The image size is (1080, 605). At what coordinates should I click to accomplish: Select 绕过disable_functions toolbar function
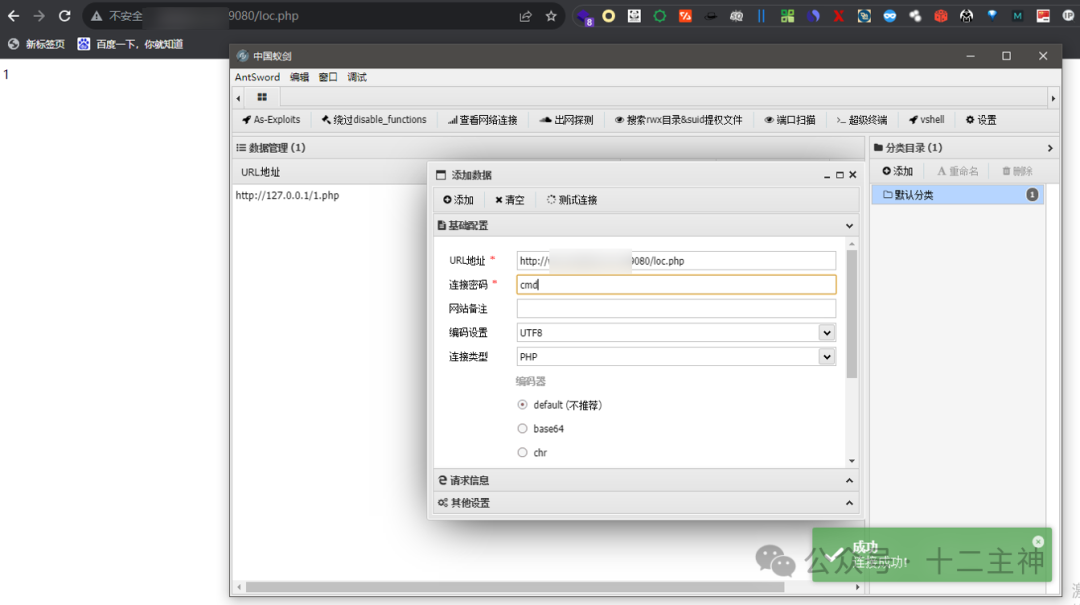(374, 119)
